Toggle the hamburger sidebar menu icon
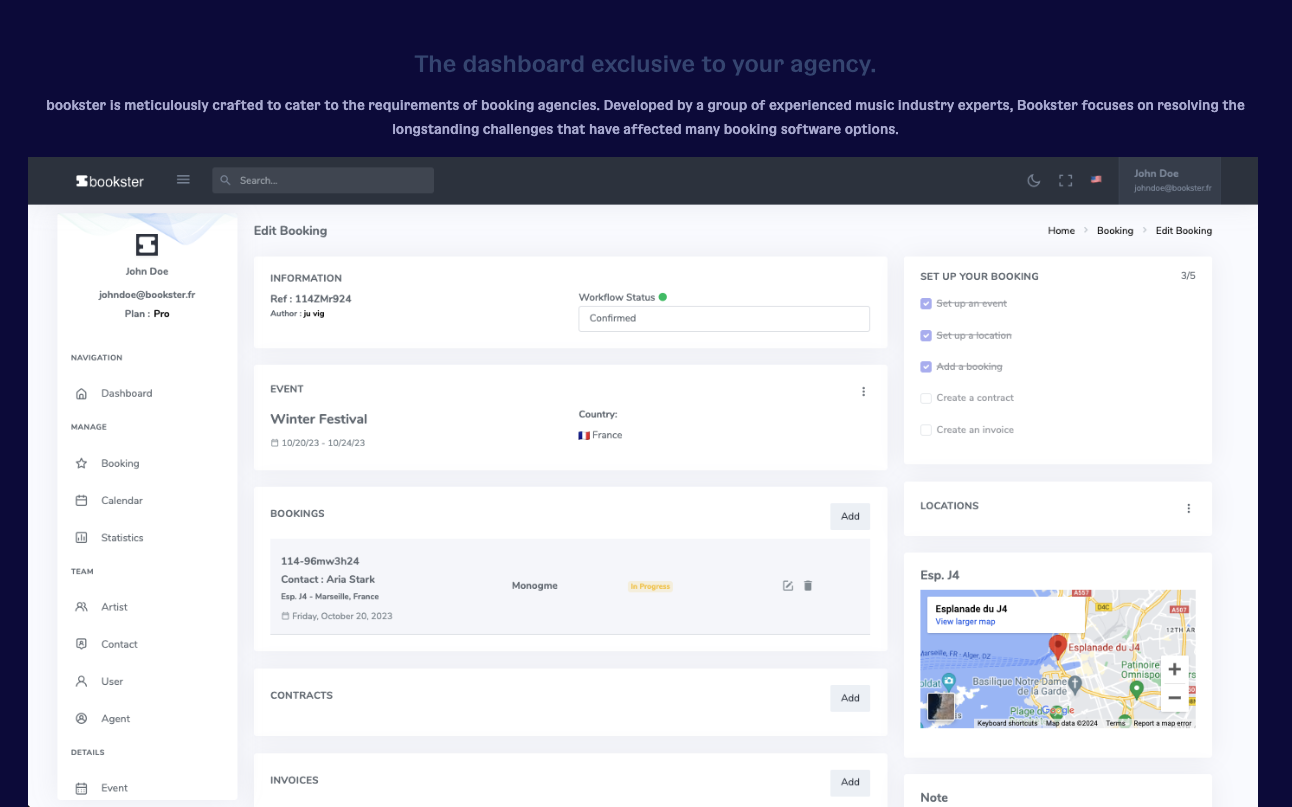This screenshot has width=1292, height=807. [183, 180]
